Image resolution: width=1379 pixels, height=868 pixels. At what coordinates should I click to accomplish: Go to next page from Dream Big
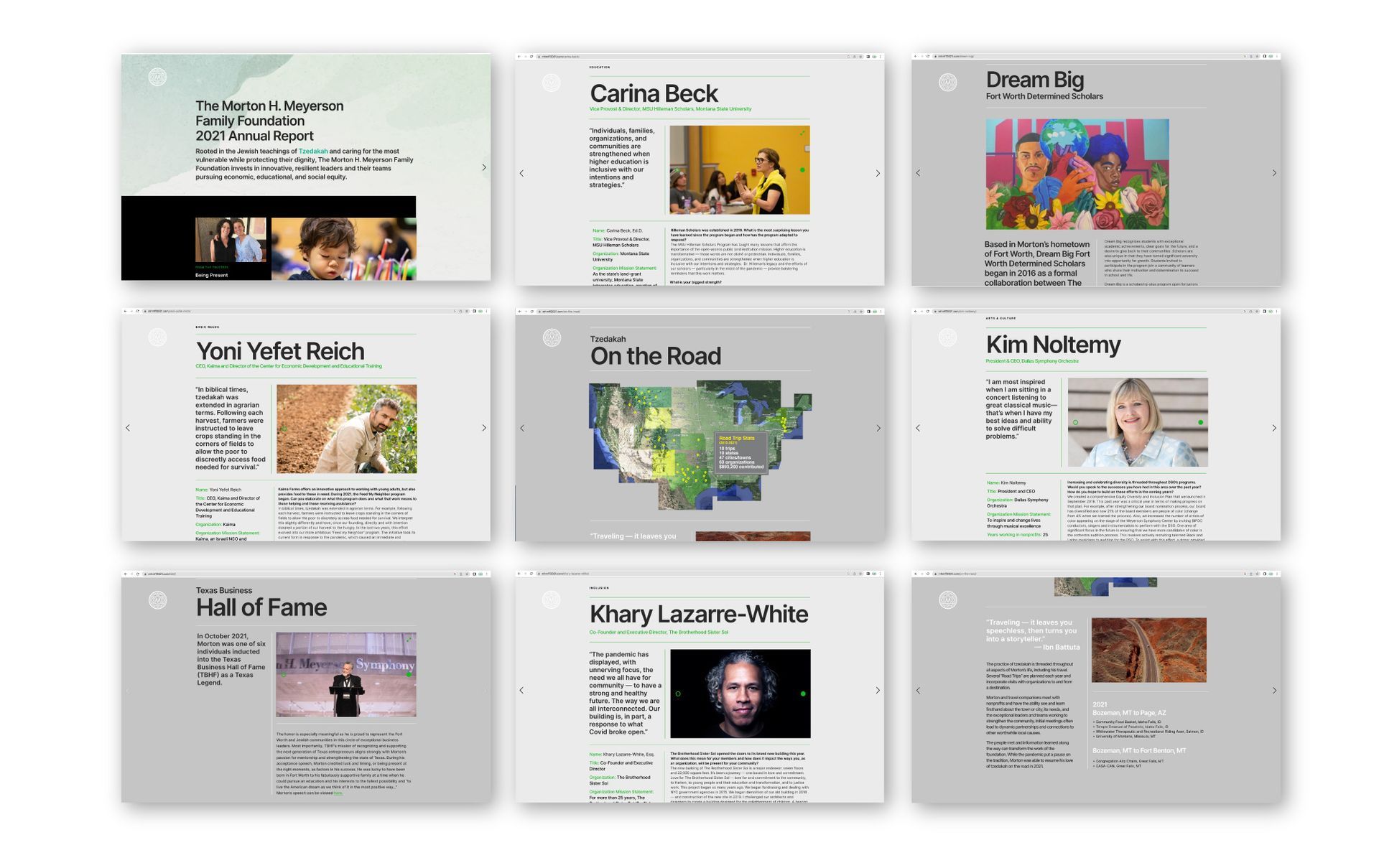1275,173
